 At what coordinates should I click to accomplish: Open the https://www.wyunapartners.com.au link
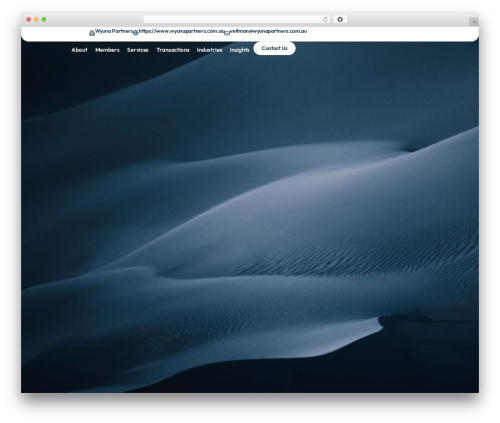(182, 31)
